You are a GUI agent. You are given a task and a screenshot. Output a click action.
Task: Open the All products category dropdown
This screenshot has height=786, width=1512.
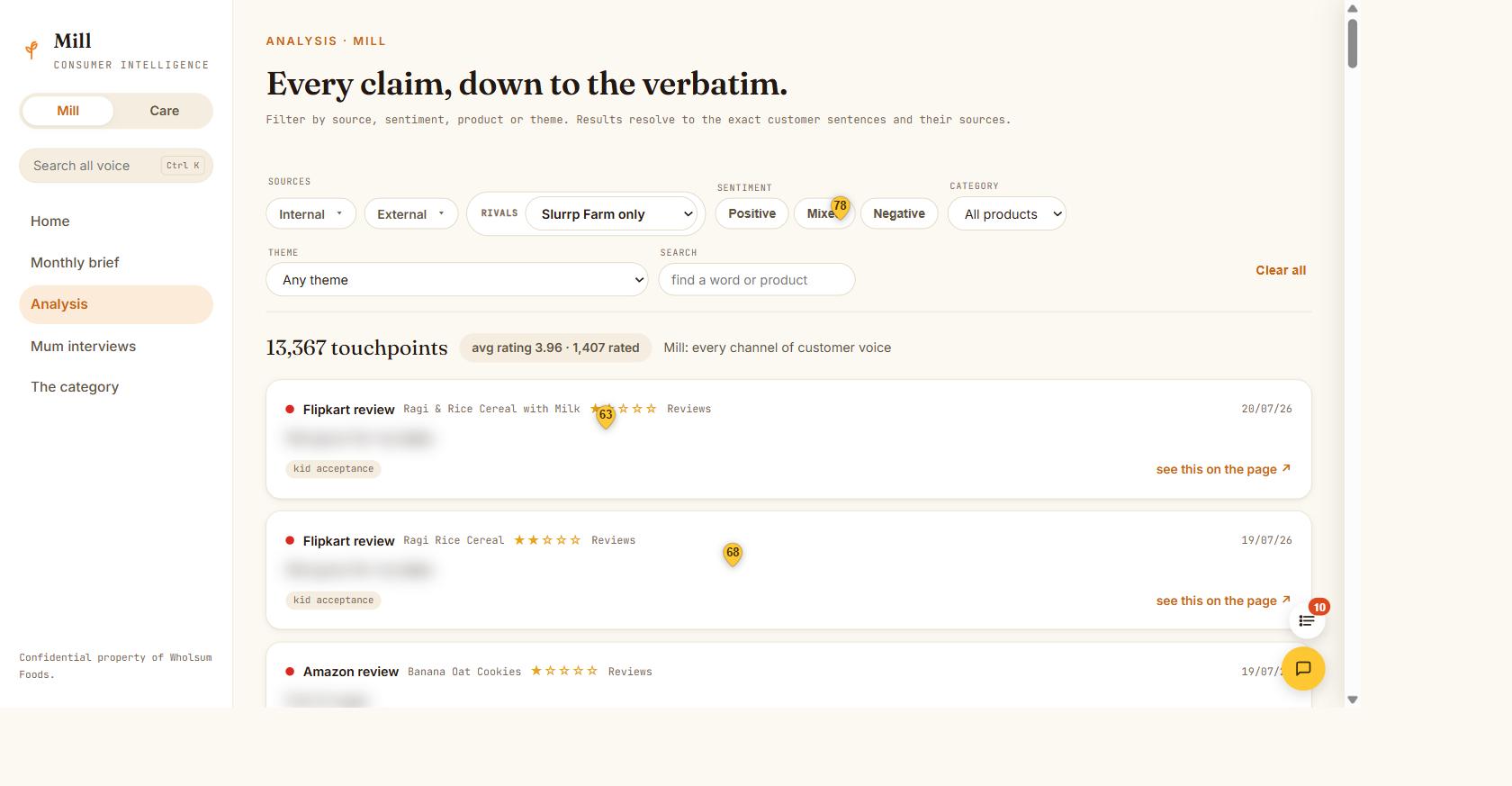click(1006, 214)
